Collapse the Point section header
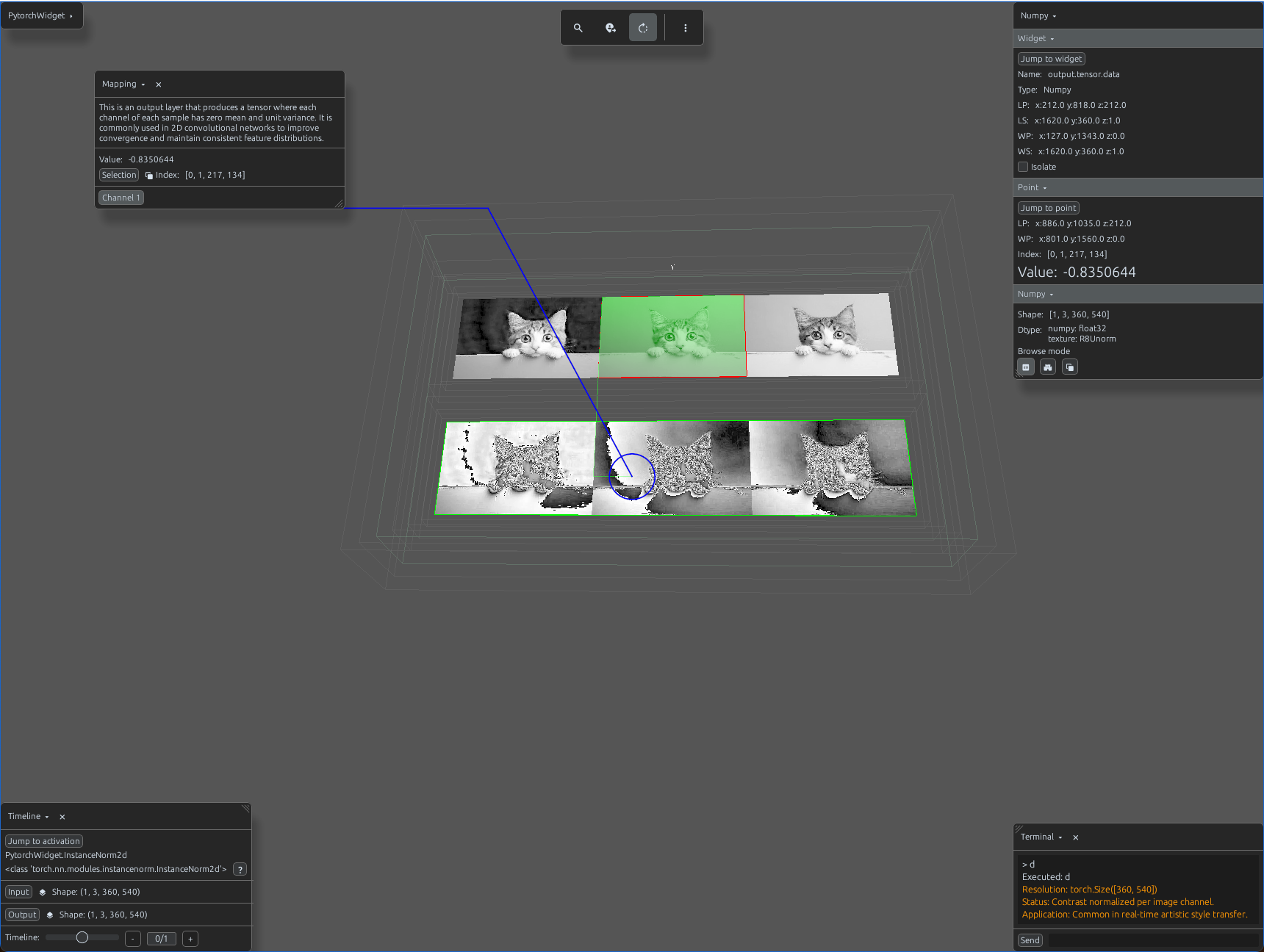1264x952 pixels. pos(1138,187)
